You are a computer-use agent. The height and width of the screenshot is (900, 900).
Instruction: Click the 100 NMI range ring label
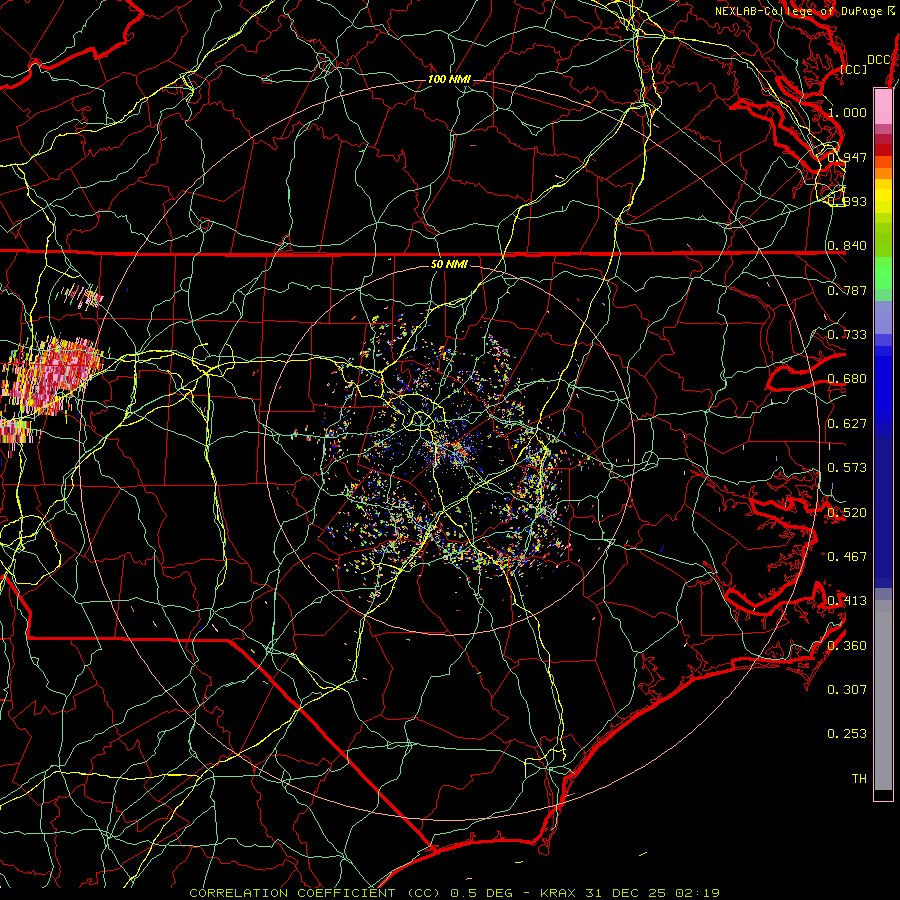point(449,79)
